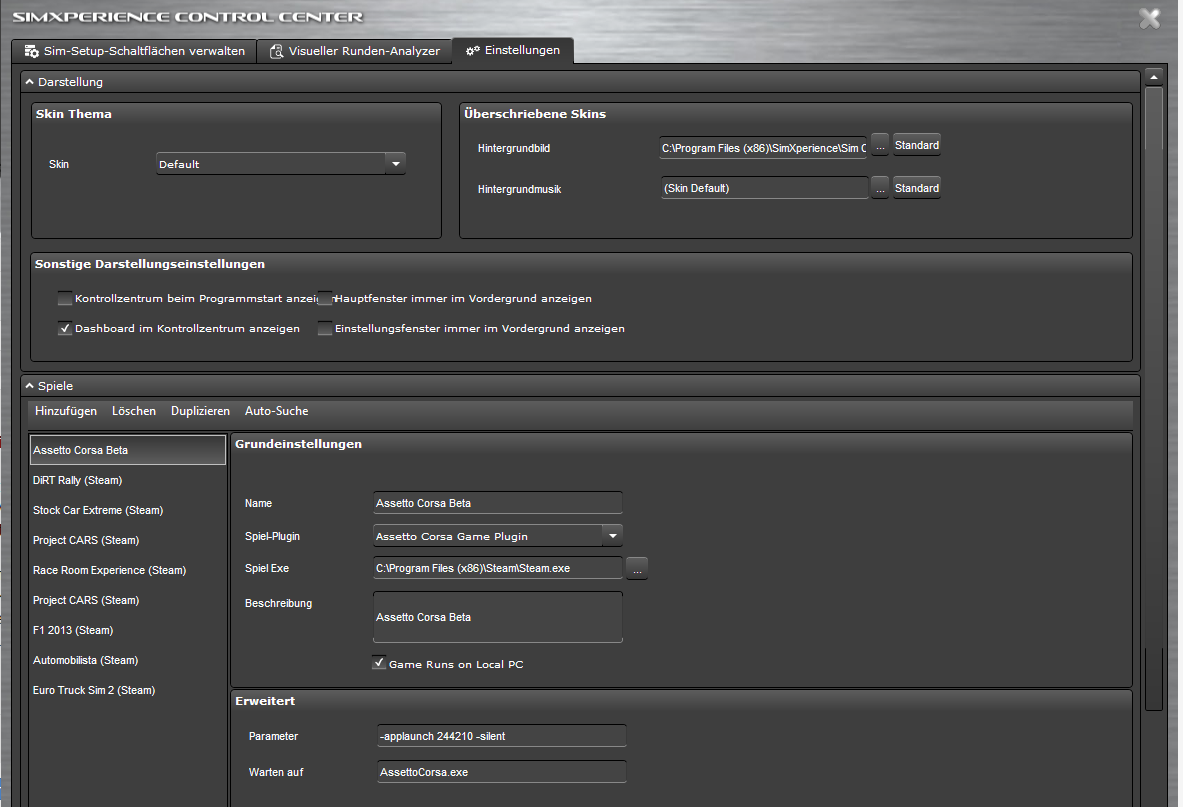Click Einstellungen tab gears icon
Image resolution: width=1183 pixels, height=807 pixels.
[x=473, y=51]
